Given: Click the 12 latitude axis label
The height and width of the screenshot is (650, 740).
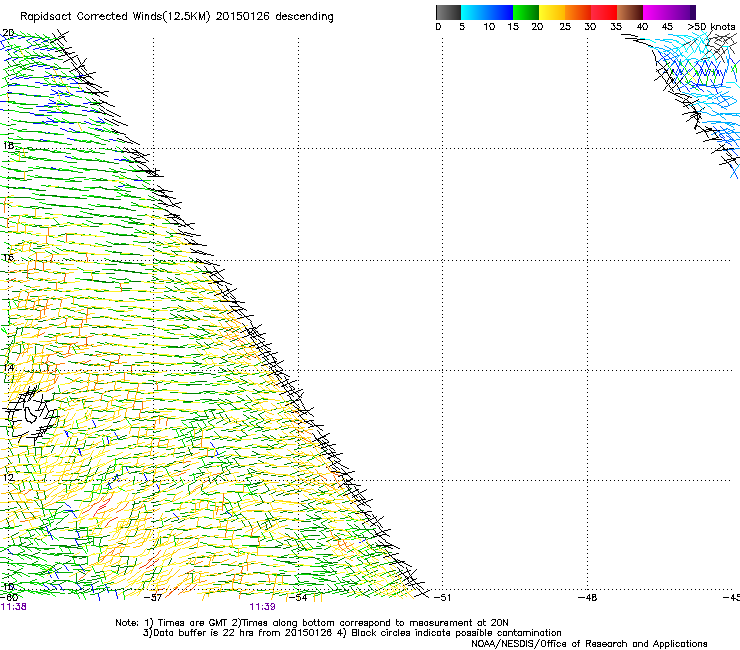Looking at the screenshot, I should (x=8, y=478).
